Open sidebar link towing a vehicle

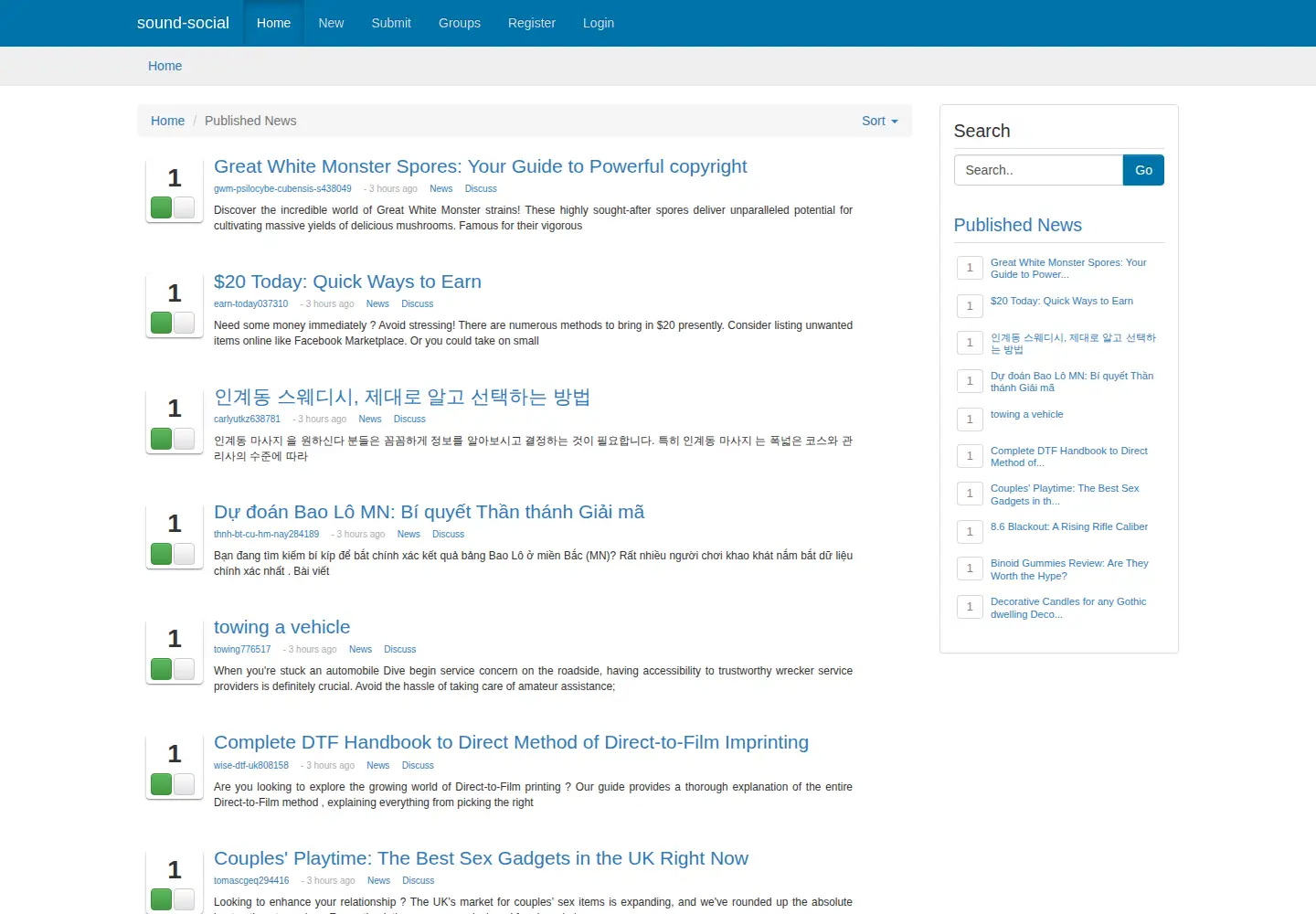1027,414
